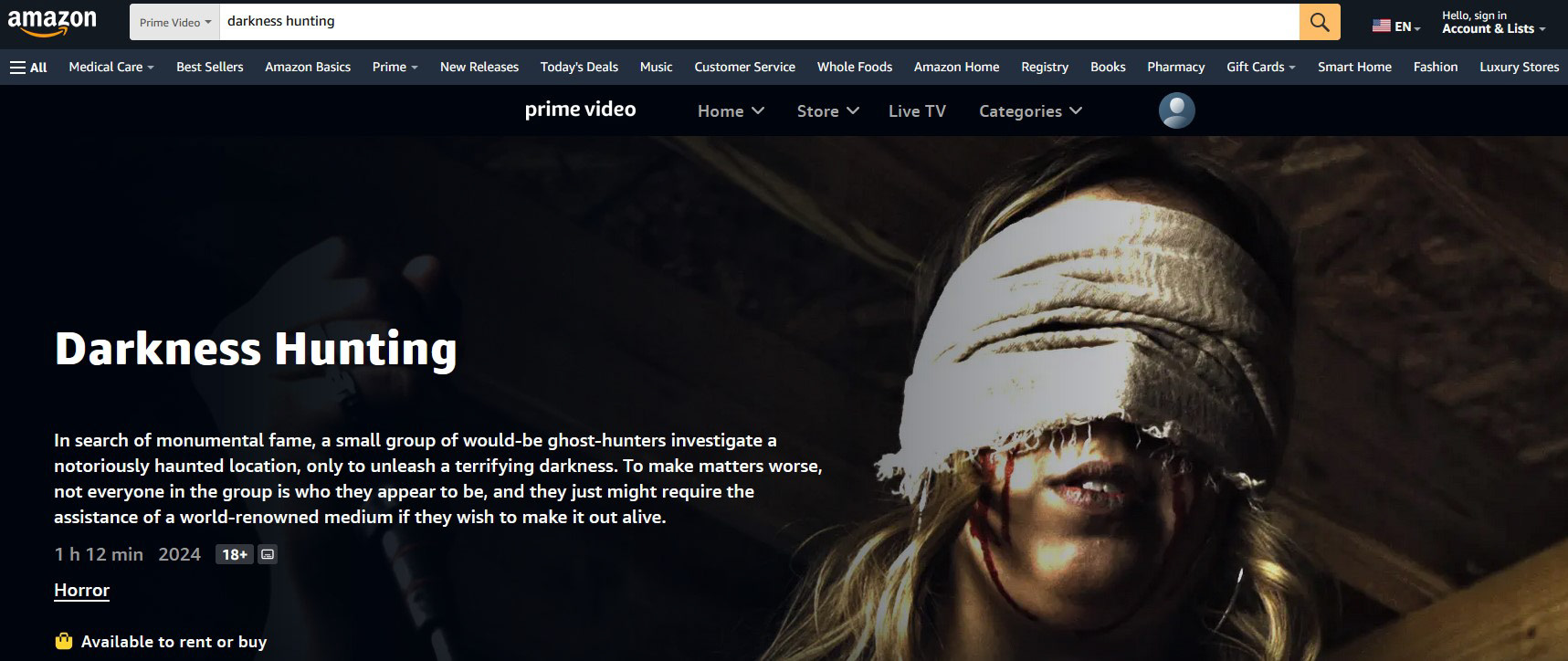
Task: Open the All hamburger menu
Action: [x=28, y=67]
